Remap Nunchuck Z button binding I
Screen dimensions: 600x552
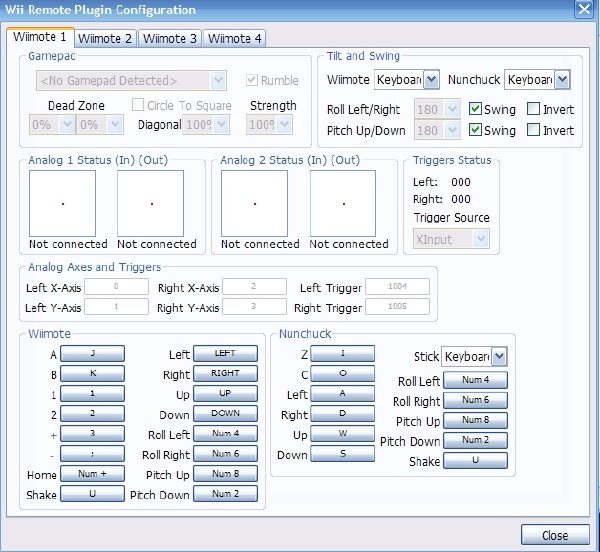[x=342, y=353]
